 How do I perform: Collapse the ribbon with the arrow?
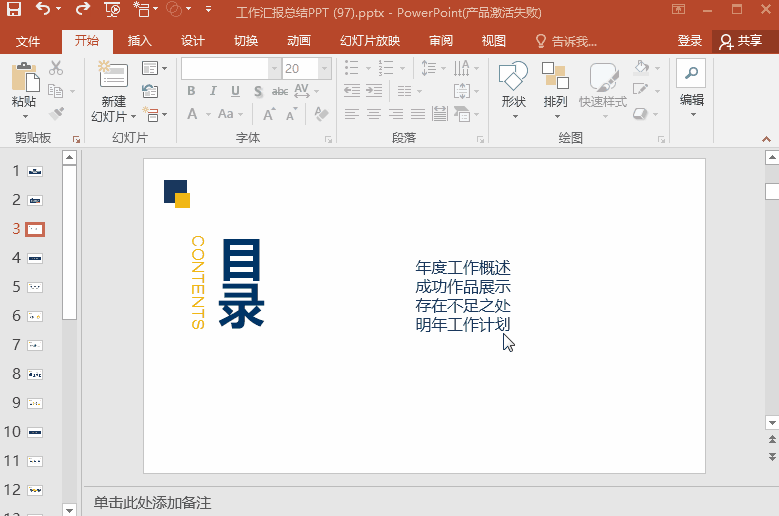(766, 140)
